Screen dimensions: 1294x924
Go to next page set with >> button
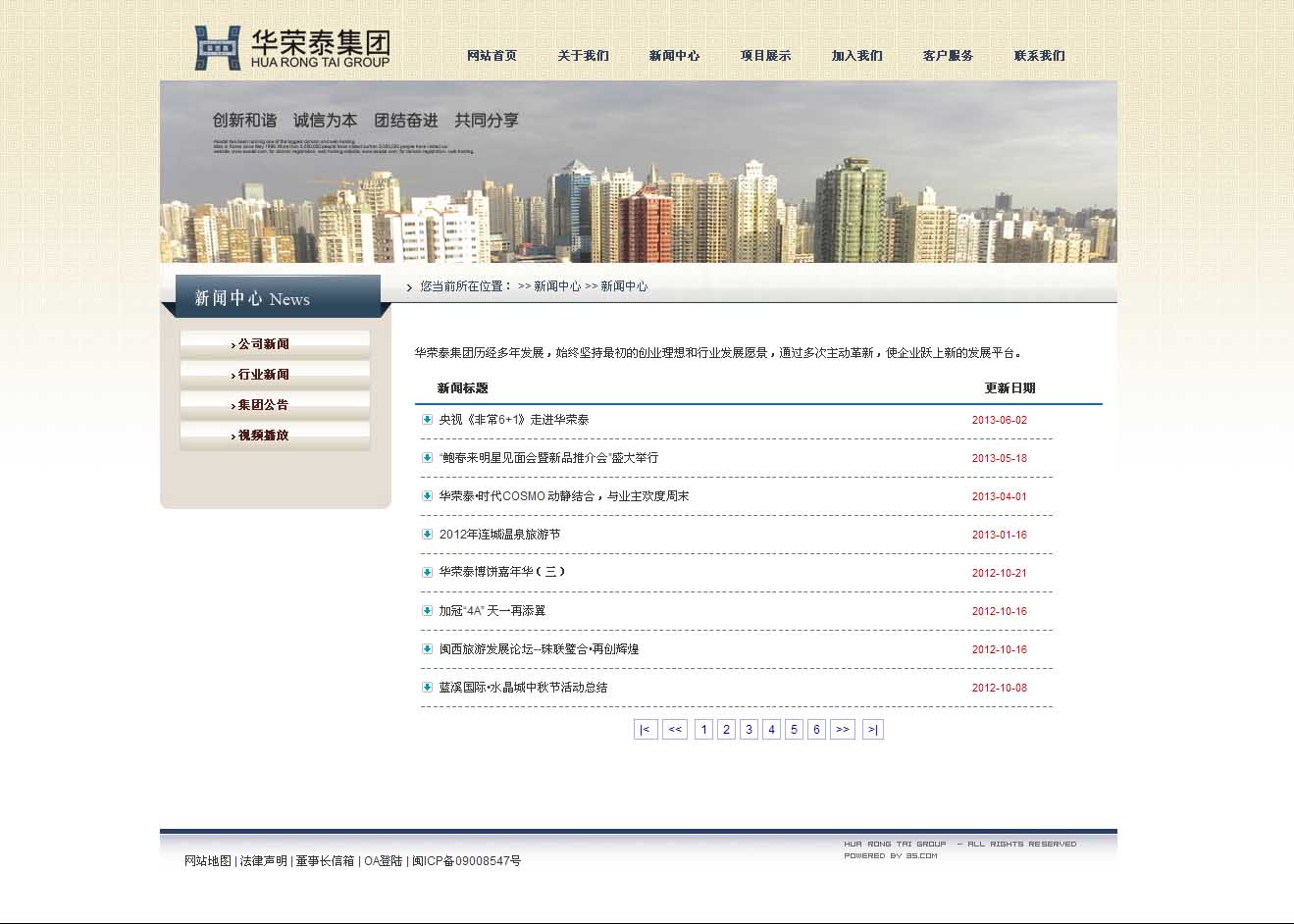(x=843, y=730)
